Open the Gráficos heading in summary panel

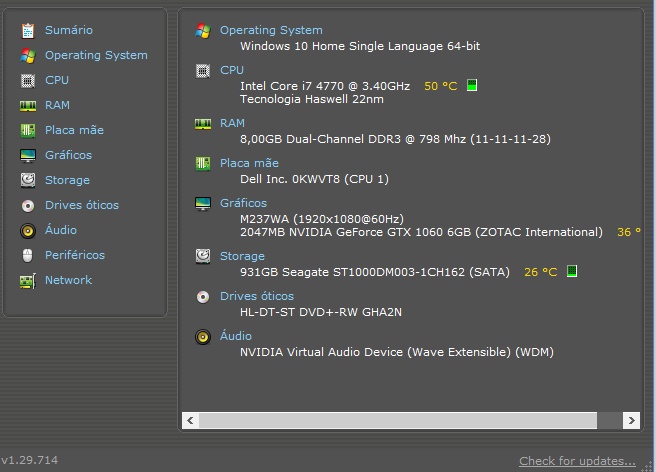tap(243, 203)
